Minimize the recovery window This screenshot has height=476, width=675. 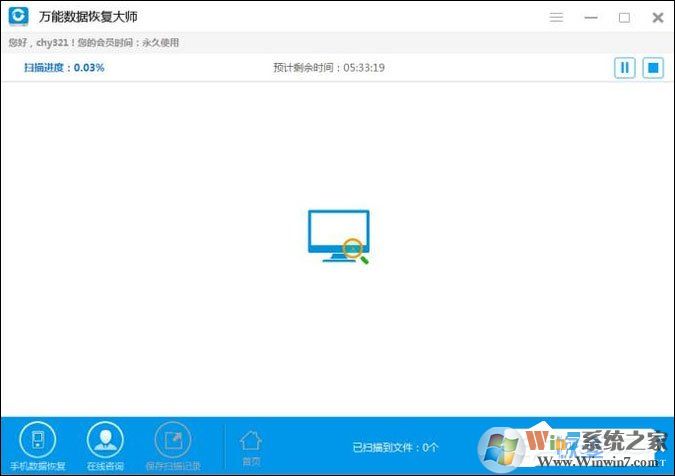(x=591, y=17)
